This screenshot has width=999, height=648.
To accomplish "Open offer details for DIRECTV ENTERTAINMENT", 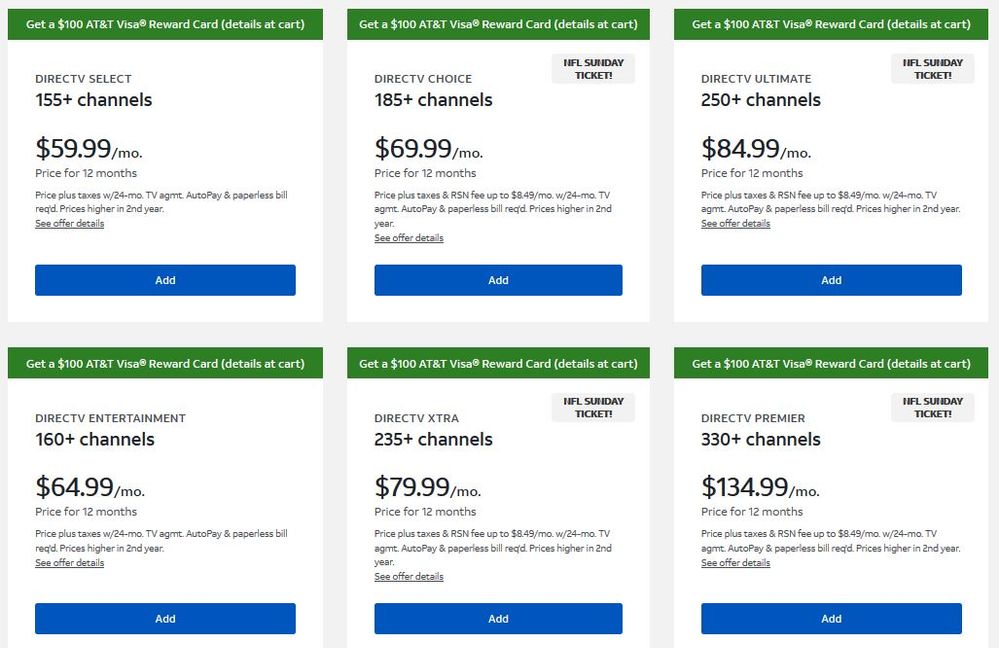I will click(x=69, y=563).
